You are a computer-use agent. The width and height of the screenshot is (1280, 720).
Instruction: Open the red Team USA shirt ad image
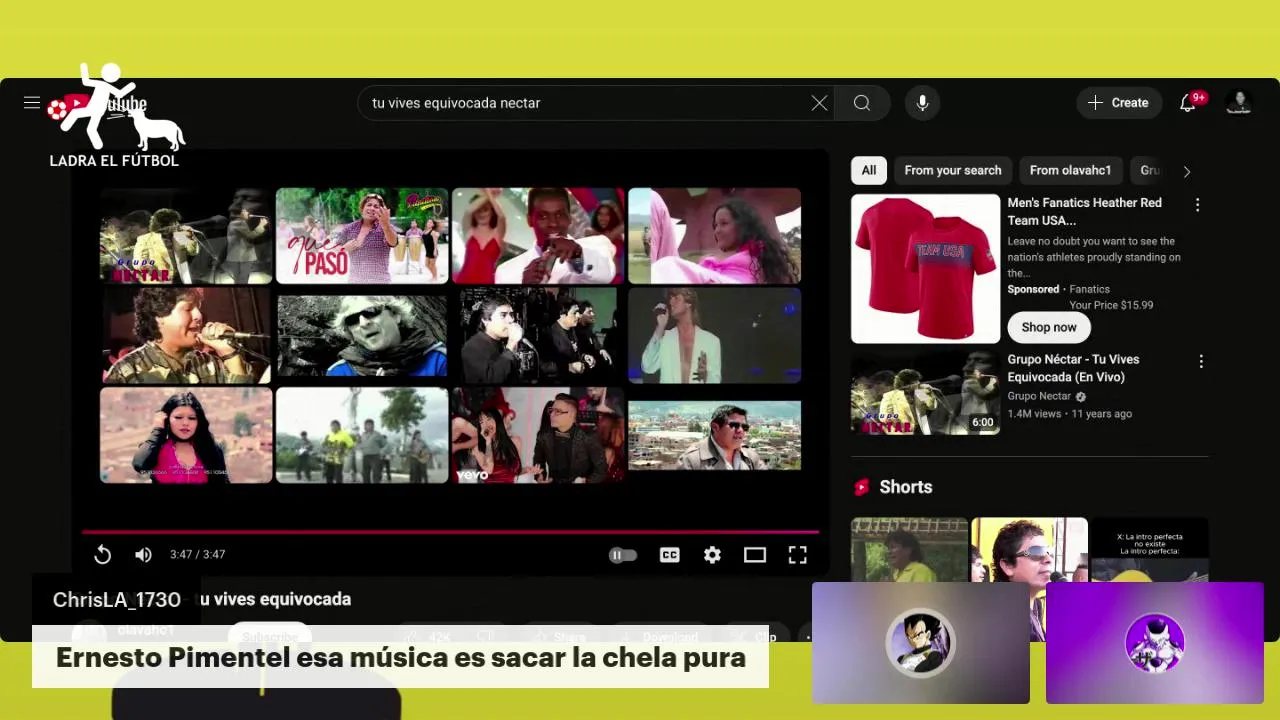click(925, 269)
